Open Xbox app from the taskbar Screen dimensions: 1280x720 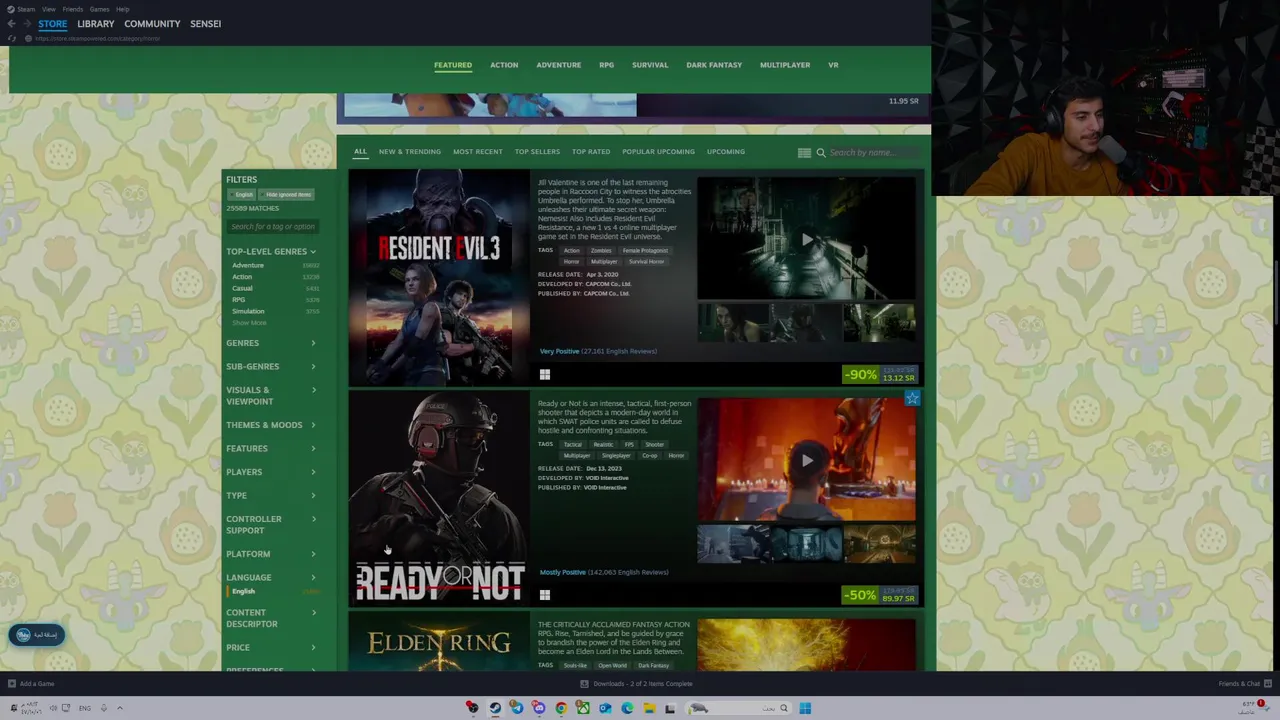(x=583, y=708)
